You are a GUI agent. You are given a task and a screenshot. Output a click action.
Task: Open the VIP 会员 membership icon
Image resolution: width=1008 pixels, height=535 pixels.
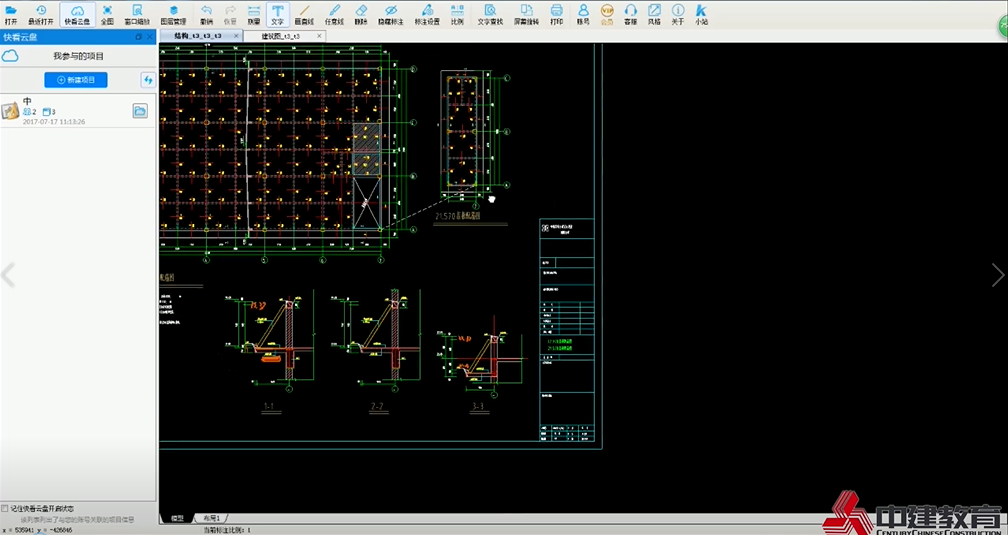coord(607,14)
